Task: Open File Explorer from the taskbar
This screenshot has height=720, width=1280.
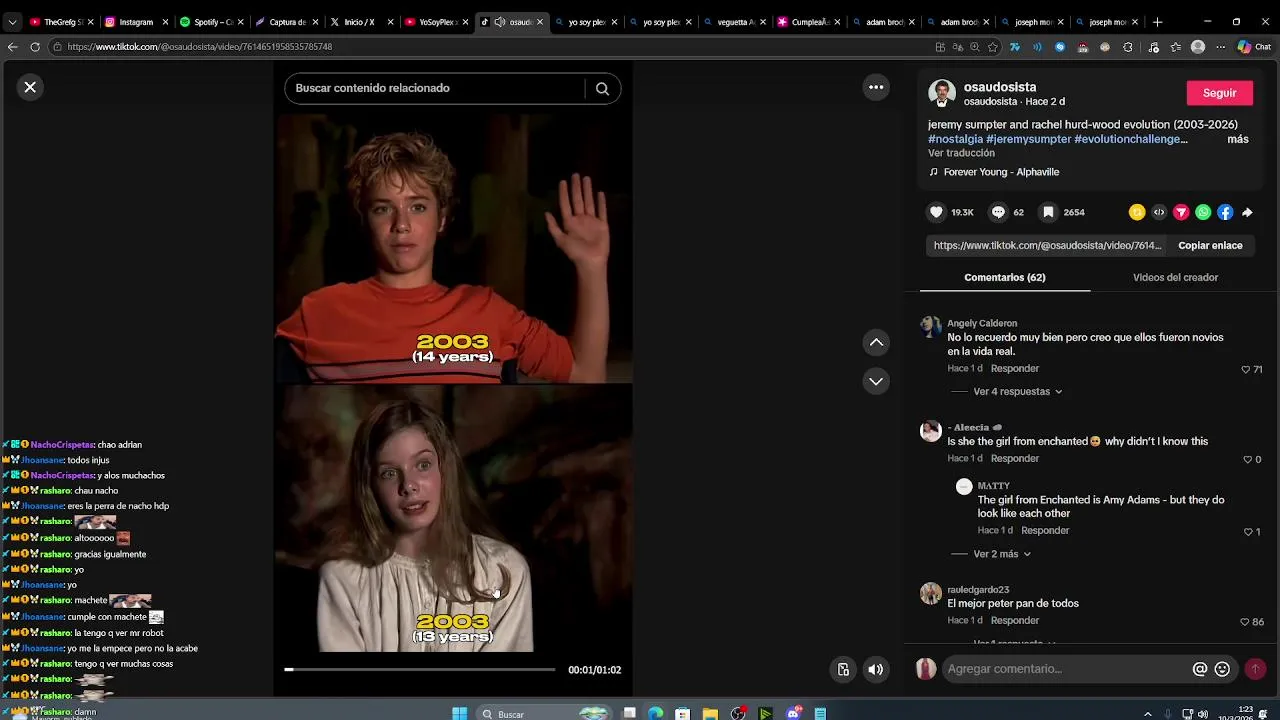Action: (x=709, y=713)
